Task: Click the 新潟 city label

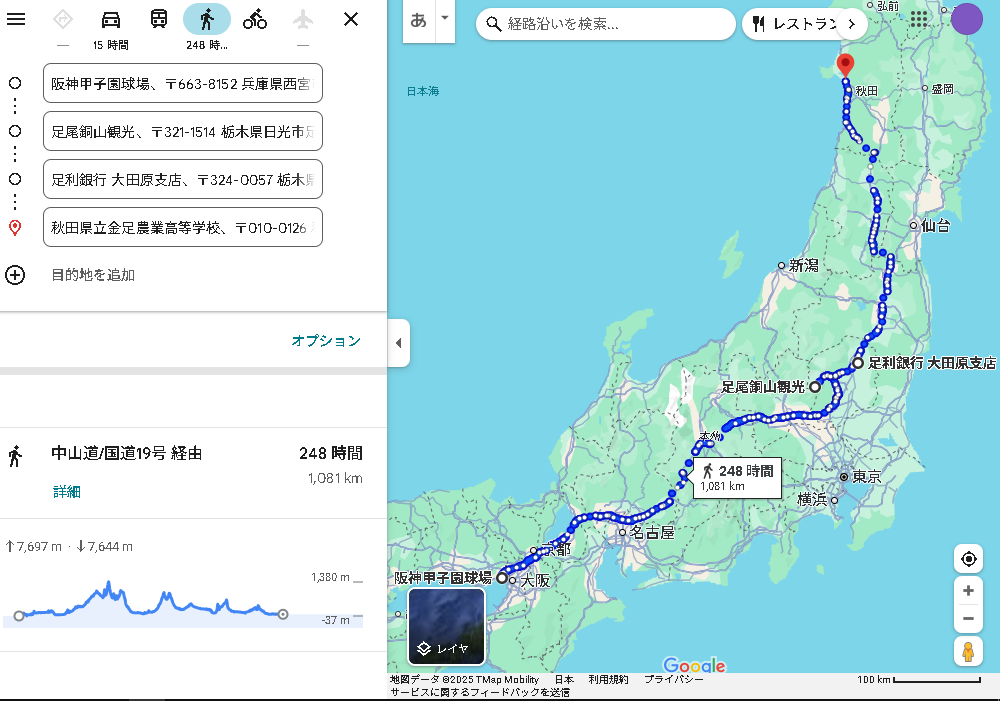Action: [x=804, y=265]
